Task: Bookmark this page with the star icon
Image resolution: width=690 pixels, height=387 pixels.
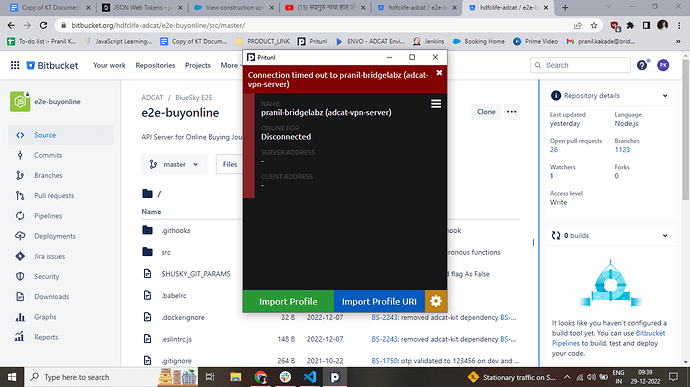Action: click(x=594, y=26)
